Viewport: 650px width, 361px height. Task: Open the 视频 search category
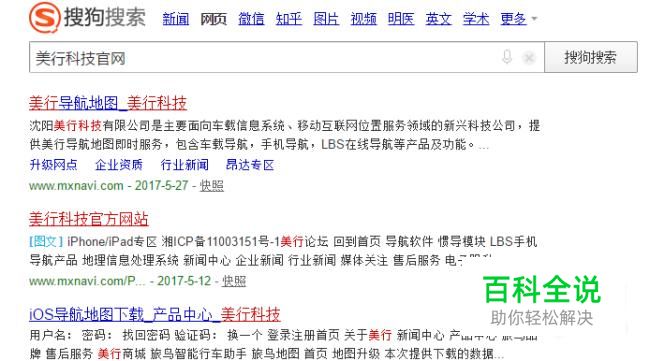364,19
